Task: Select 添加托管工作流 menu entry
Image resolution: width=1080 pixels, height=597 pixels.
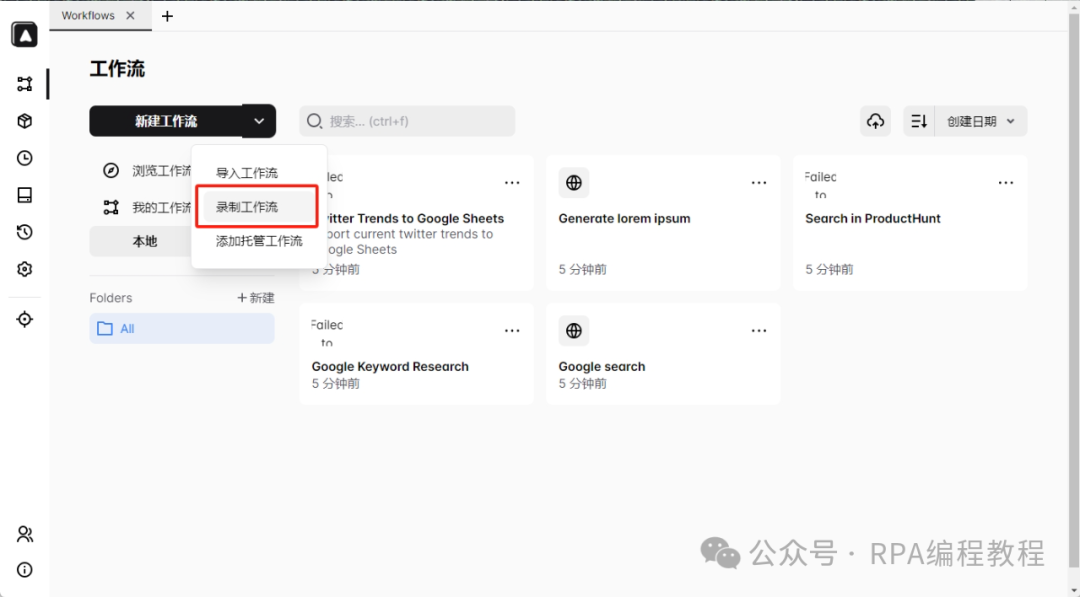Action: point(259,241)
